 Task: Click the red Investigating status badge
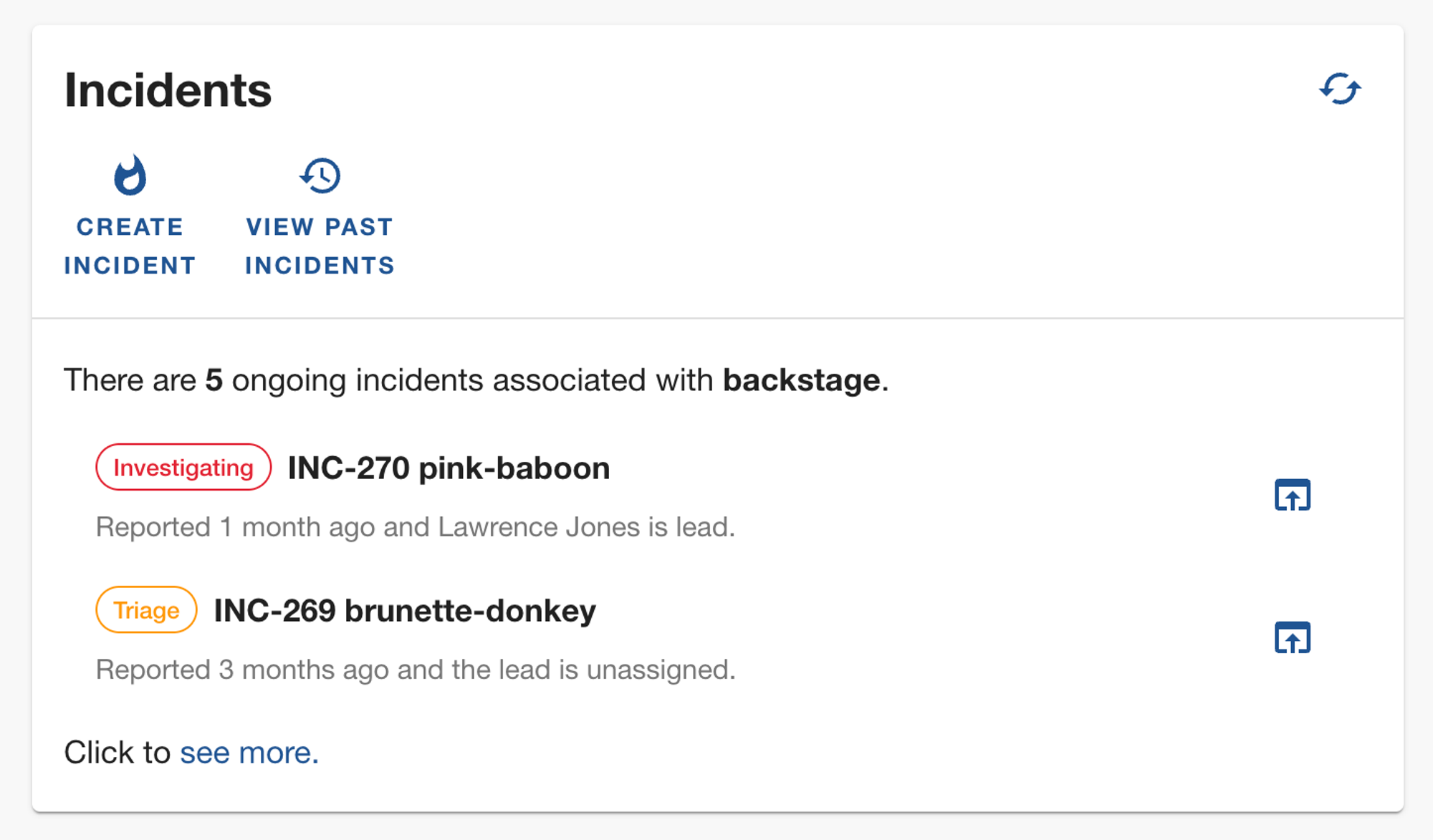pos(183,468)
